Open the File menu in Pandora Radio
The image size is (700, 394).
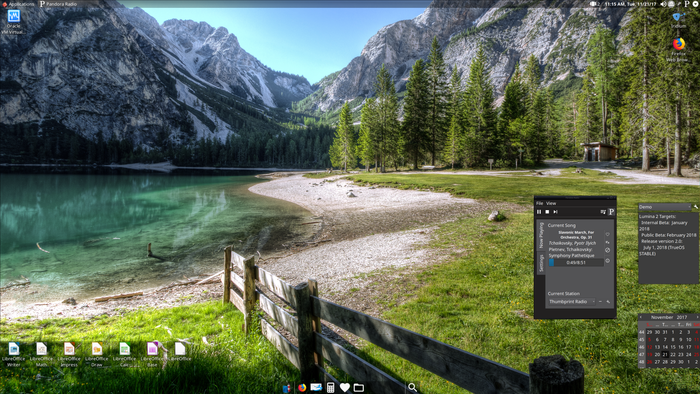coord(539,203)
